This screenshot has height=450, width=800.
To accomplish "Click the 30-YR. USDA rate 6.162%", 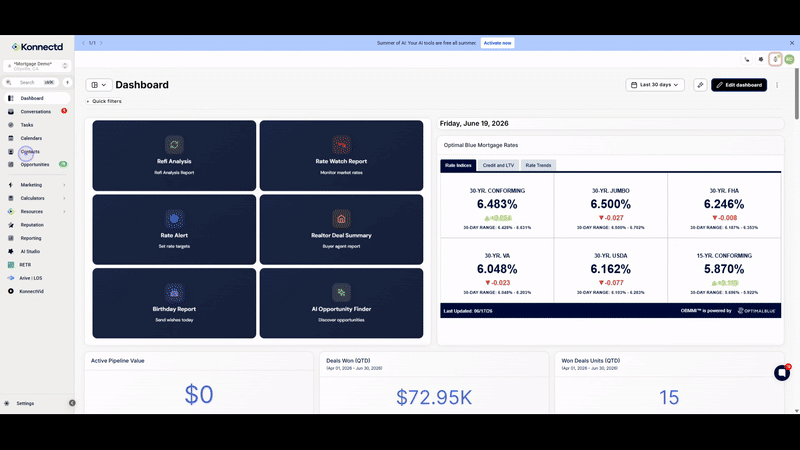I will [x=610, y=269].
